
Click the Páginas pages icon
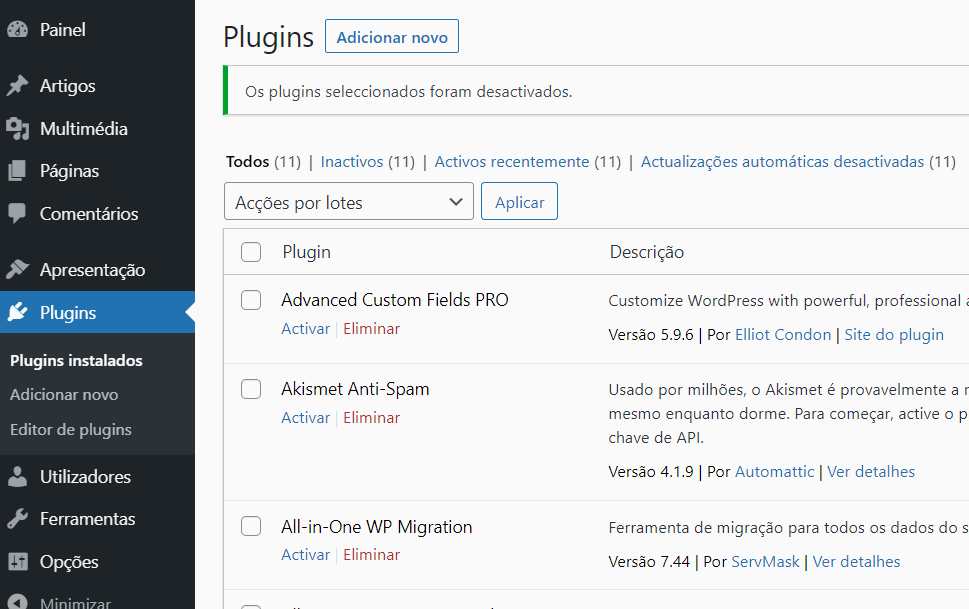pos(17,171)
